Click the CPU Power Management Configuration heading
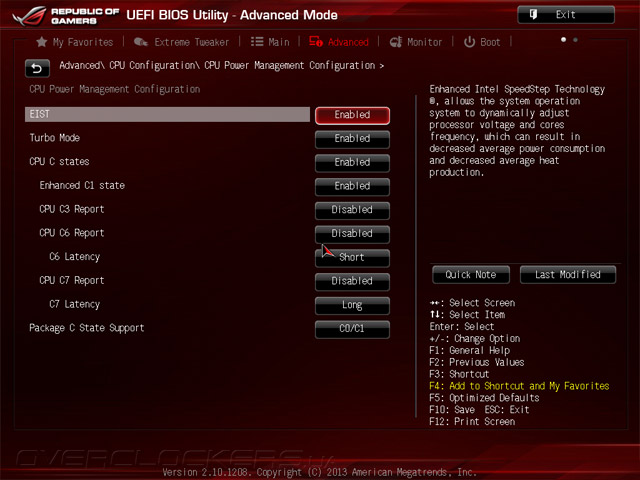 click(115, 89)
